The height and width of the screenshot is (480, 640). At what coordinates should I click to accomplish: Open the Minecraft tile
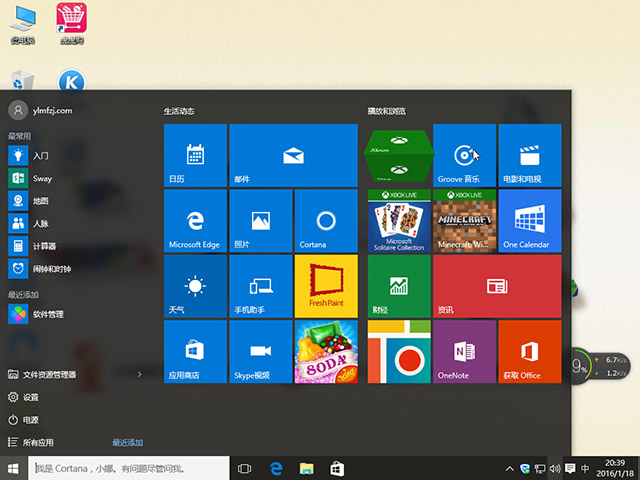(x=464, y=220)
